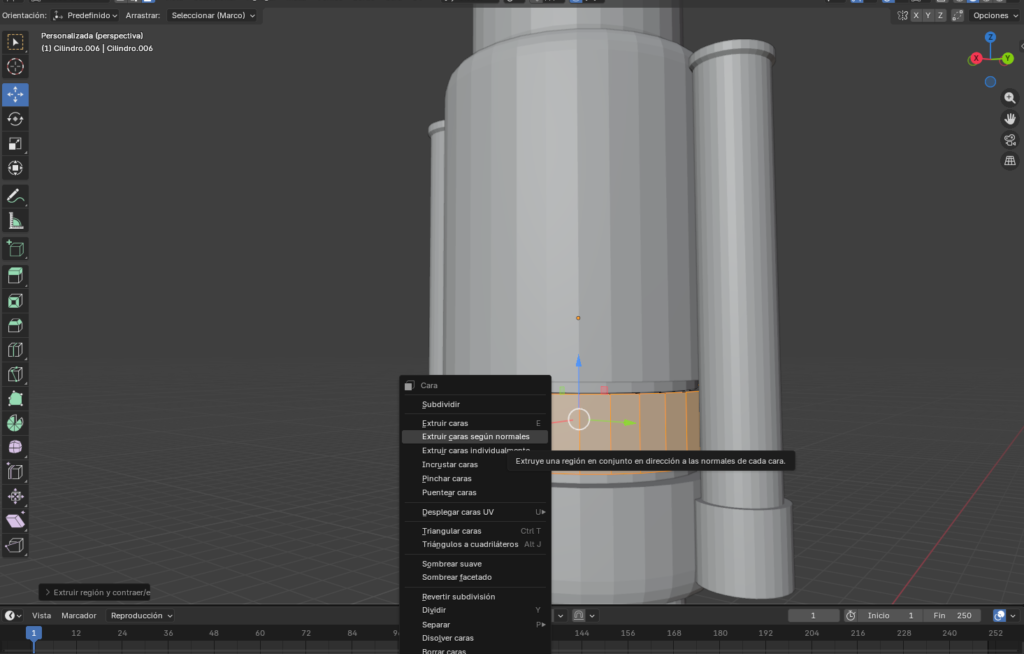Choose the Rotate tool in toolbar
This screenshot has width=1024, height=654.
click(15, 119)
